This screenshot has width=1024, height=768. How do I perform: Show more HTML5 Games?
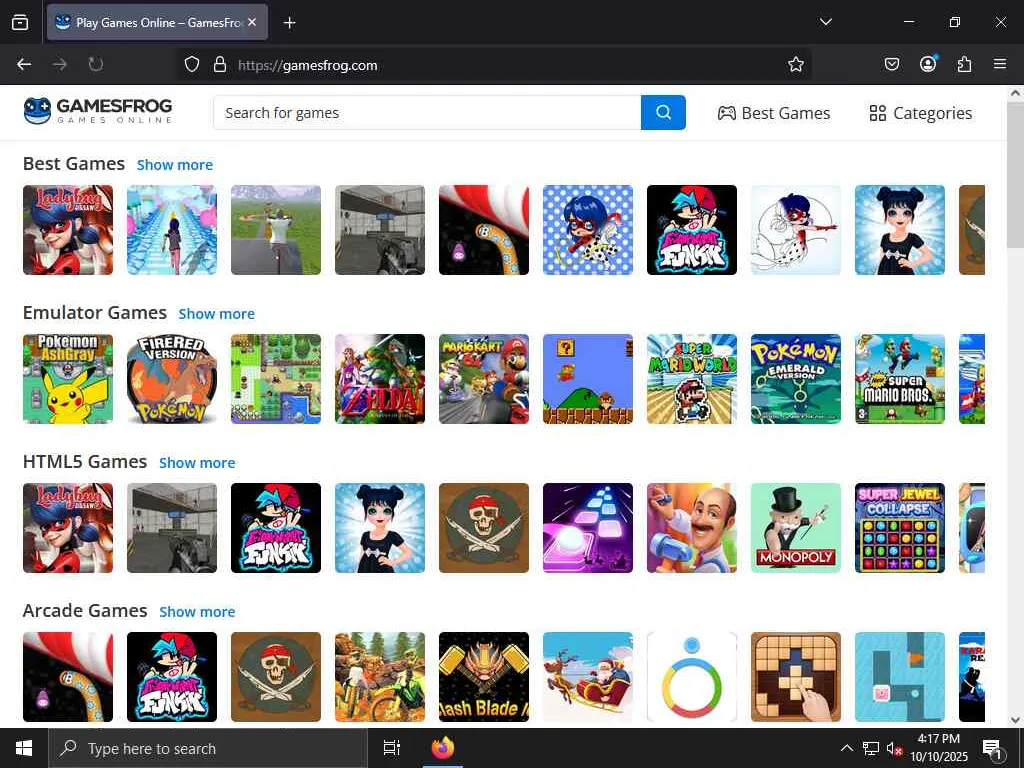tap(197, 462)
